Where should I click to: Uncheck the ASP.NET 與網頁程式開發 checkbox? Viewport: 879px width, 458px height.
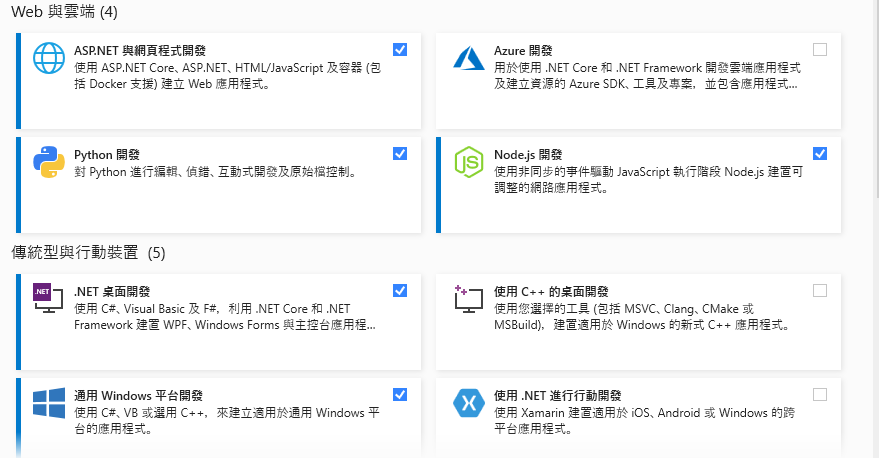pos(400,49)
